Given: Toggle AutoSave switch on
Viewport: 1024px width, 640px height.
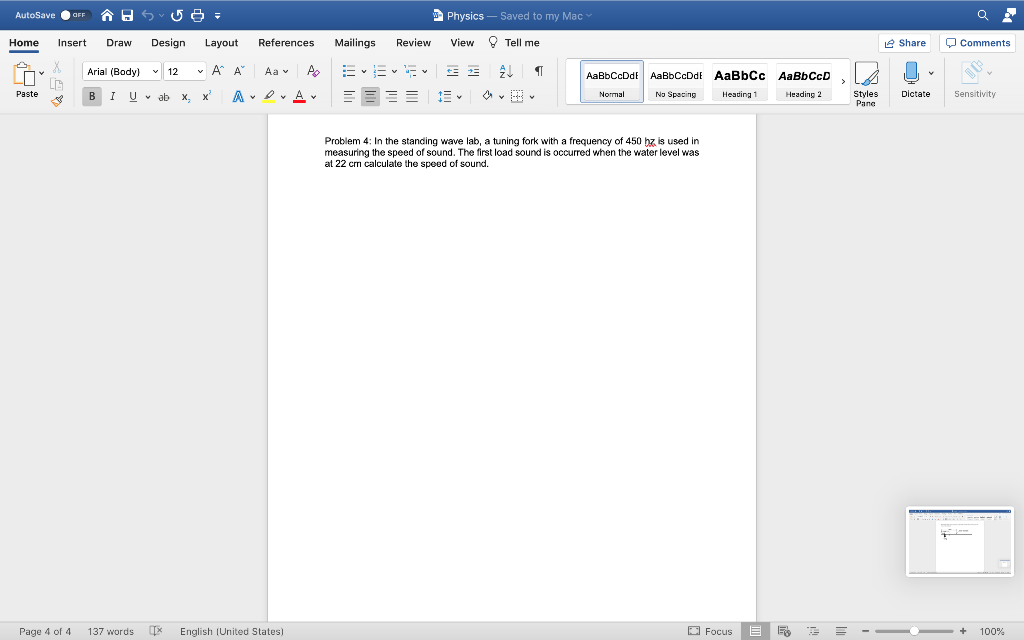Looking at the screenshot, I should pyautogui.click(x=74, y=15).
